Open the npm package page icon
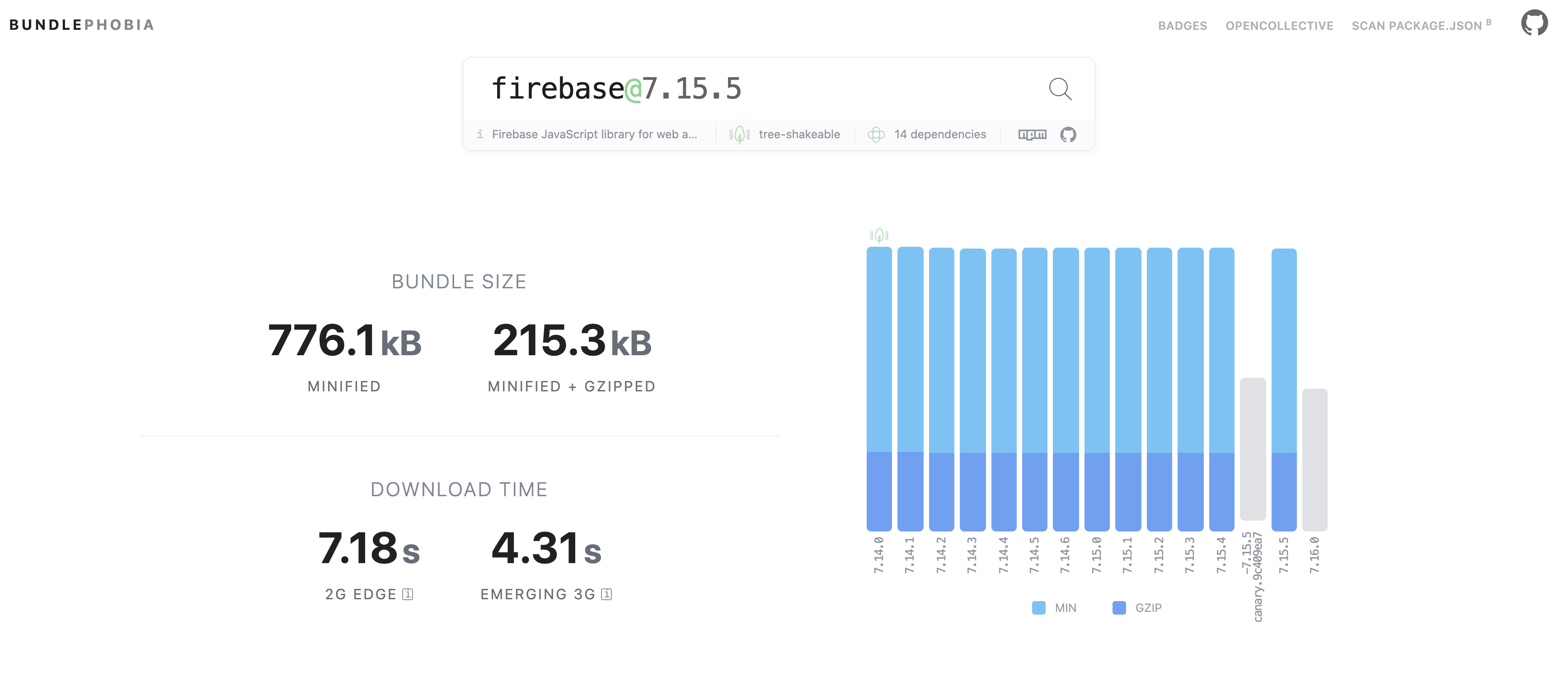 tap(1033, 135)
